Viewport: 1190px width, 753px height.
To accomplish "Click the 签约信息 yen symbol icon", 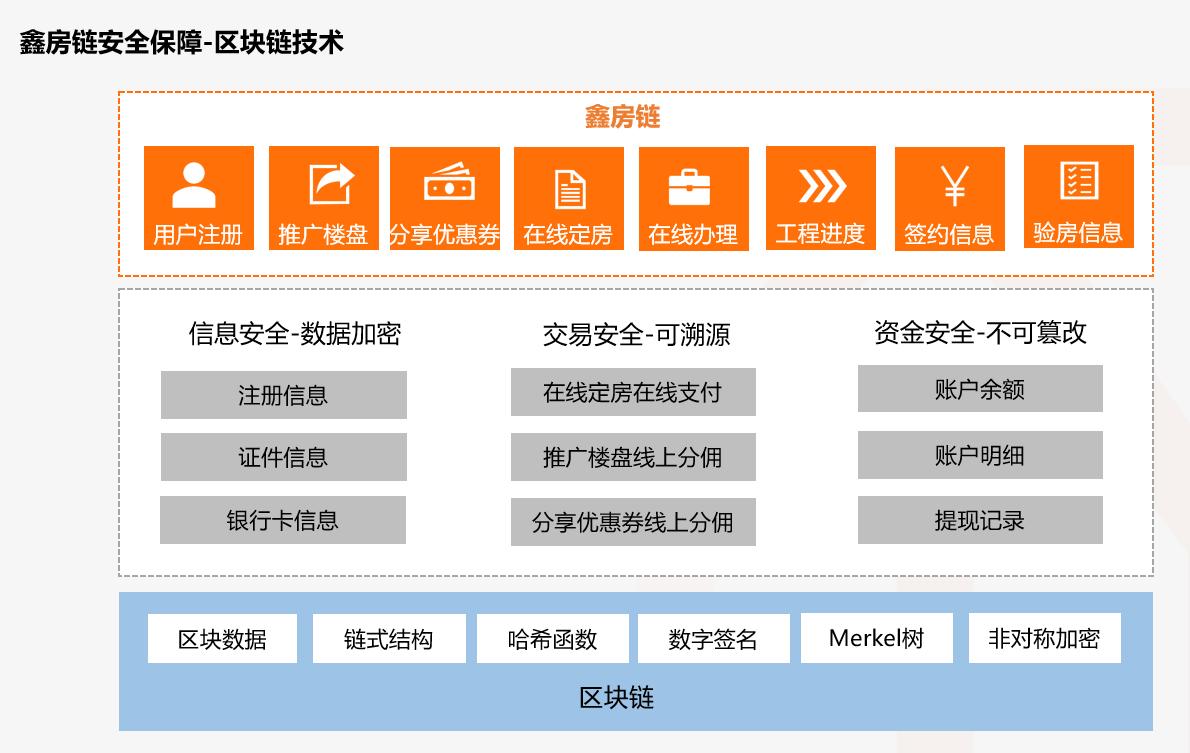I will point(954,185).
